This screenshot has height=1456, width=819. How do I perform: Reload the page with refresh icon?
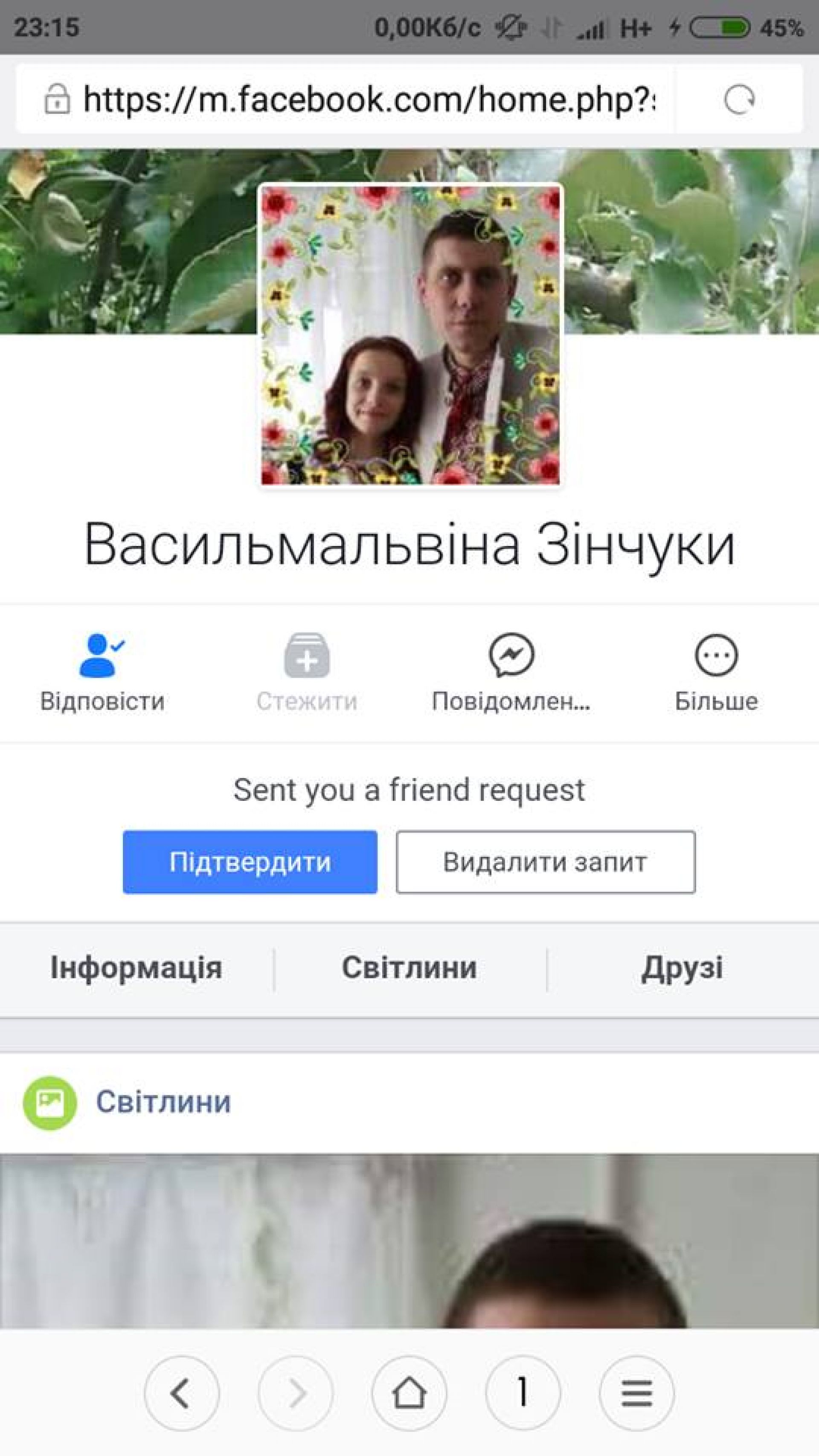739,100
